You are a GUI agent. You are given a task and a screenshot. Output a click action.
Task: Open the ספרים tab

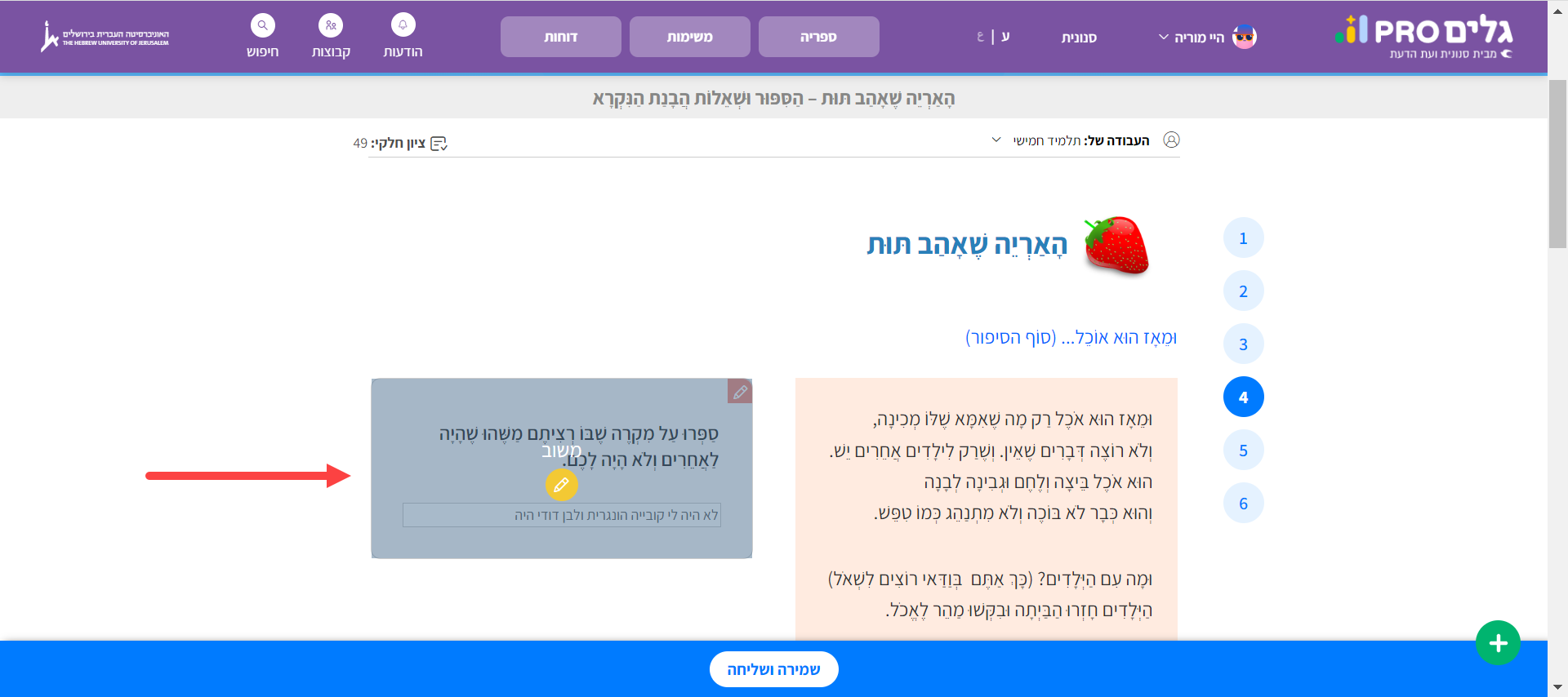818,37
